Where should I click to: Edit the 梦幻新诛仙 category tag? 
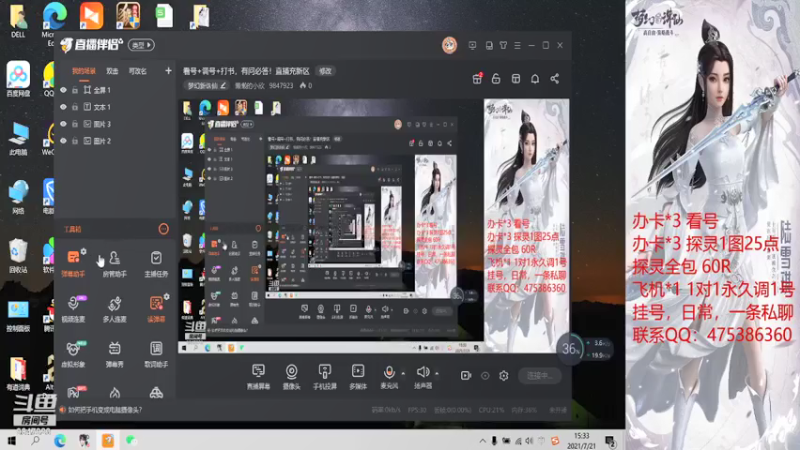pos(207,86)
